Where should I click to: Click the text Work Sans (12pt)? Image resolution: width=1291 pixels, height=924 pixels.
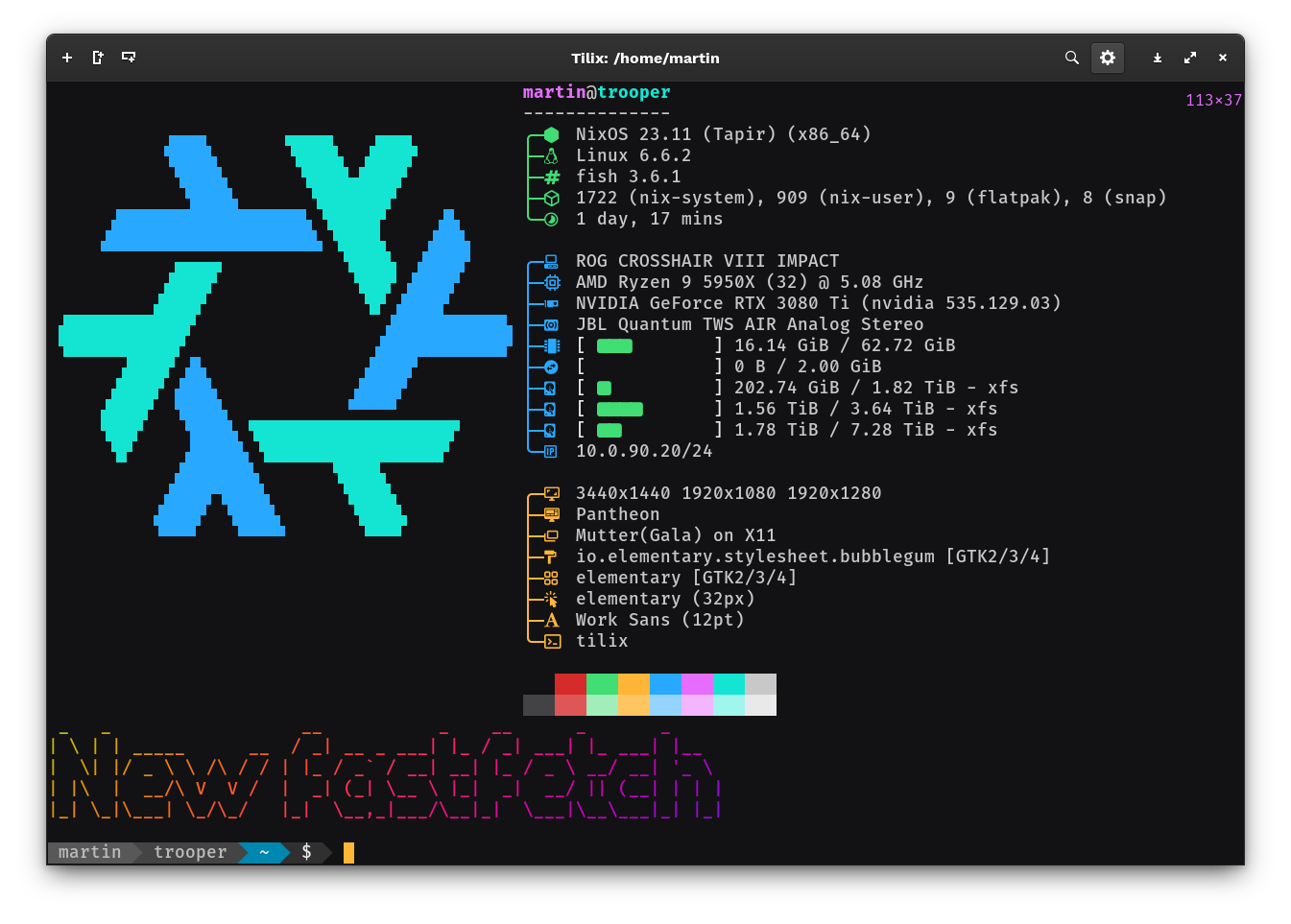pyautogui.click(x=659, y=620)
